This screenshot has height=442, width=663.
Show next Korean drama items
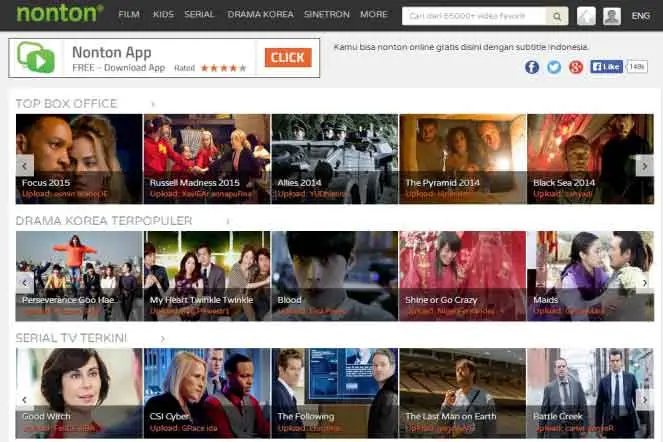pos(644,283)
